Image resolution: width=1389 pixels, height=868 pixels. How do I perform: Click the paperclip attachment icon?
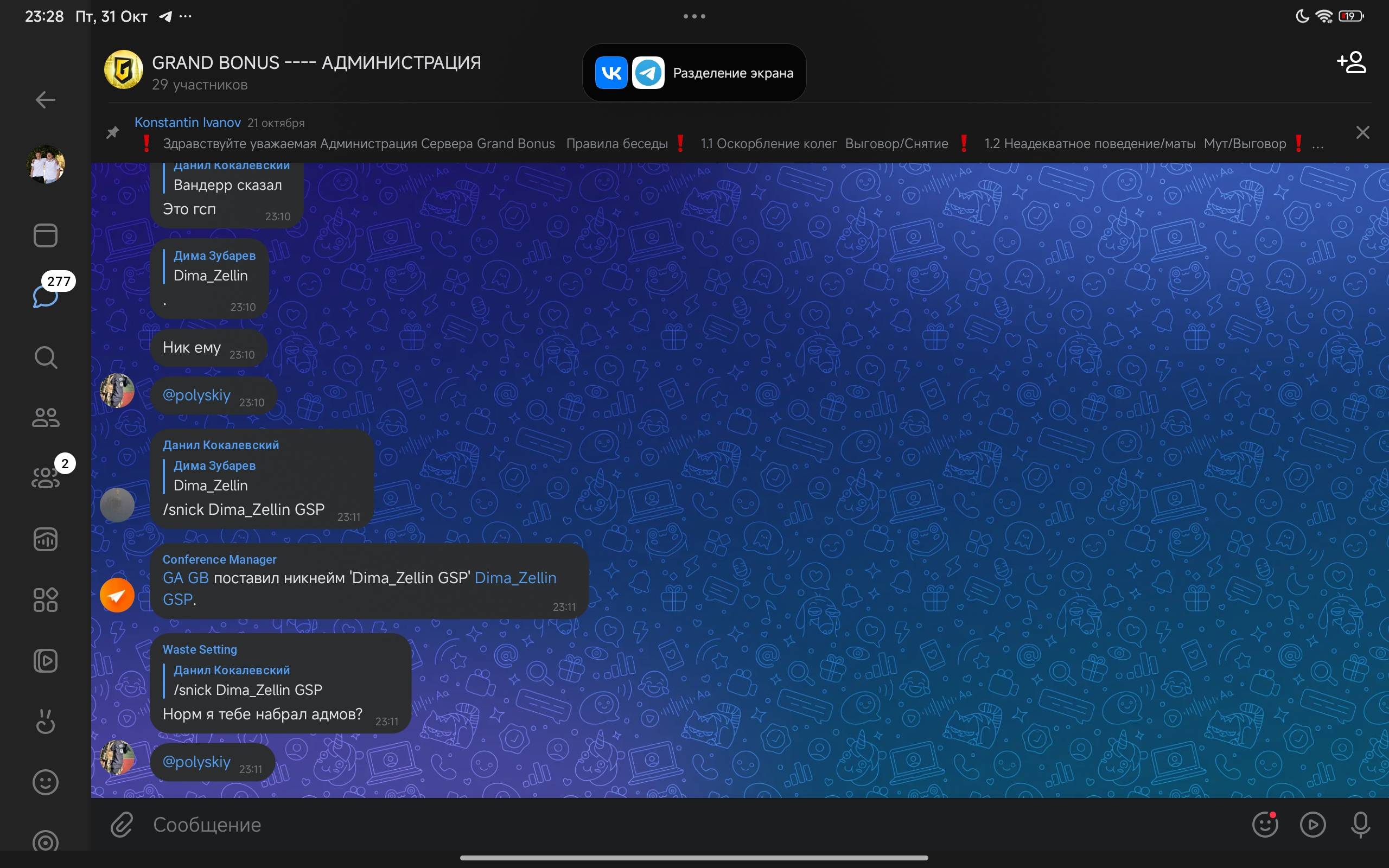[122, 825]
